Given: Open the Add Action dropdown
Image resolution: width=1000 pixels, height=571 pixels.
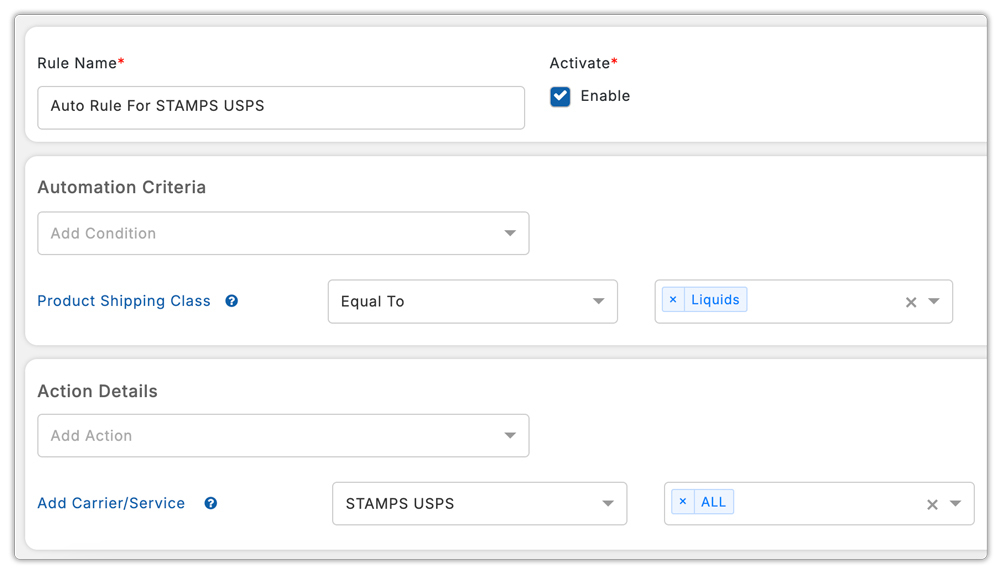Looking at the screenshot, I should click(283, 436).
